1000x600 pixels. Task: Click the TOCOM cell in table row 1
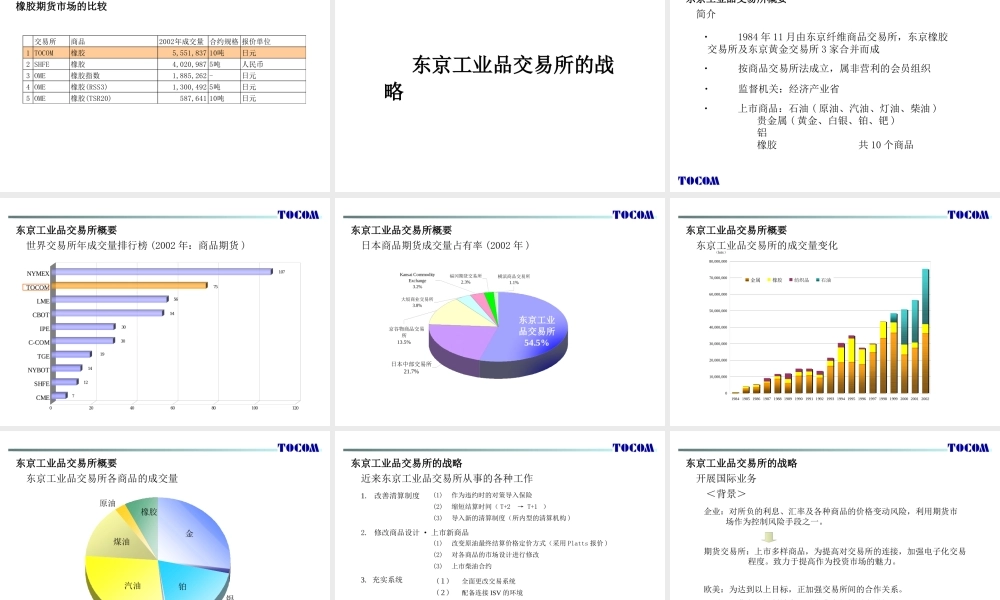pos(50,53)
